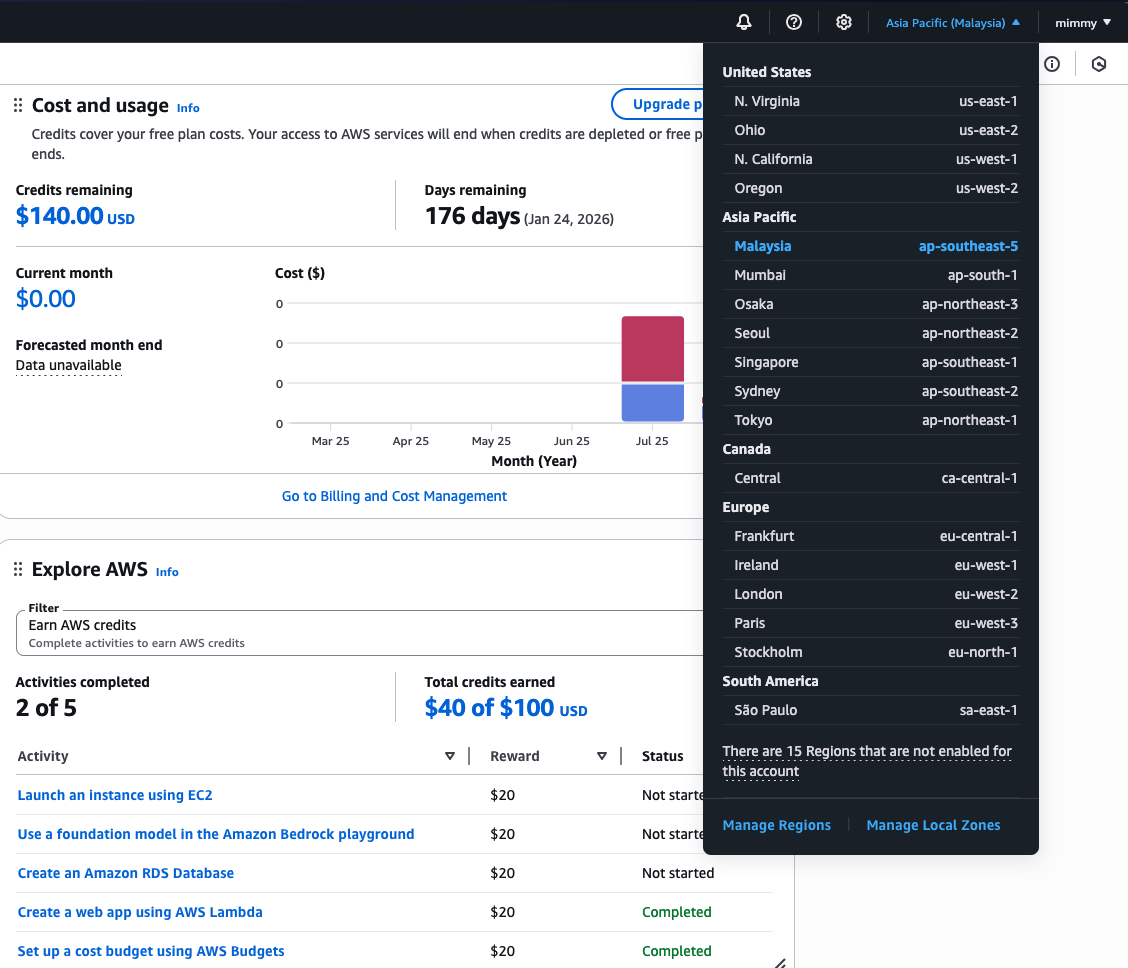Open the notifications bell icon
This screenshot has height=968, width=1128.
tap(744, 22)
